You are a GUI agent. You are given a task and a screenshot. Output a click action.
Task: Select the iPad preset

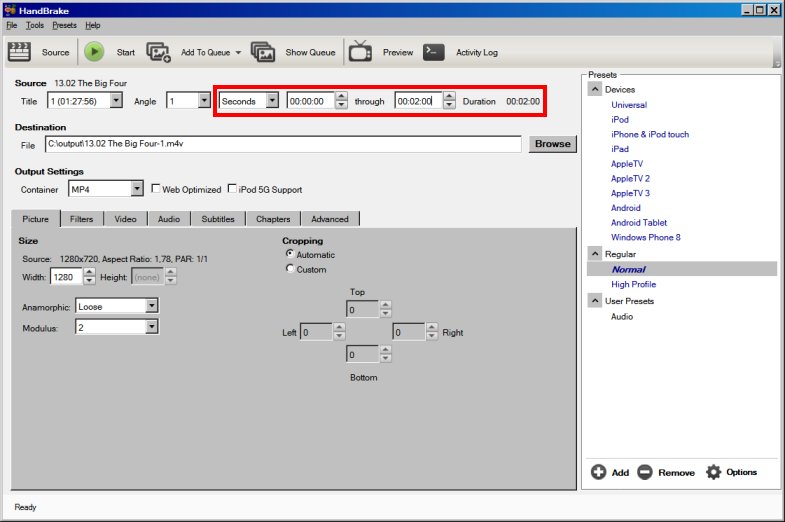pos(620,149)
